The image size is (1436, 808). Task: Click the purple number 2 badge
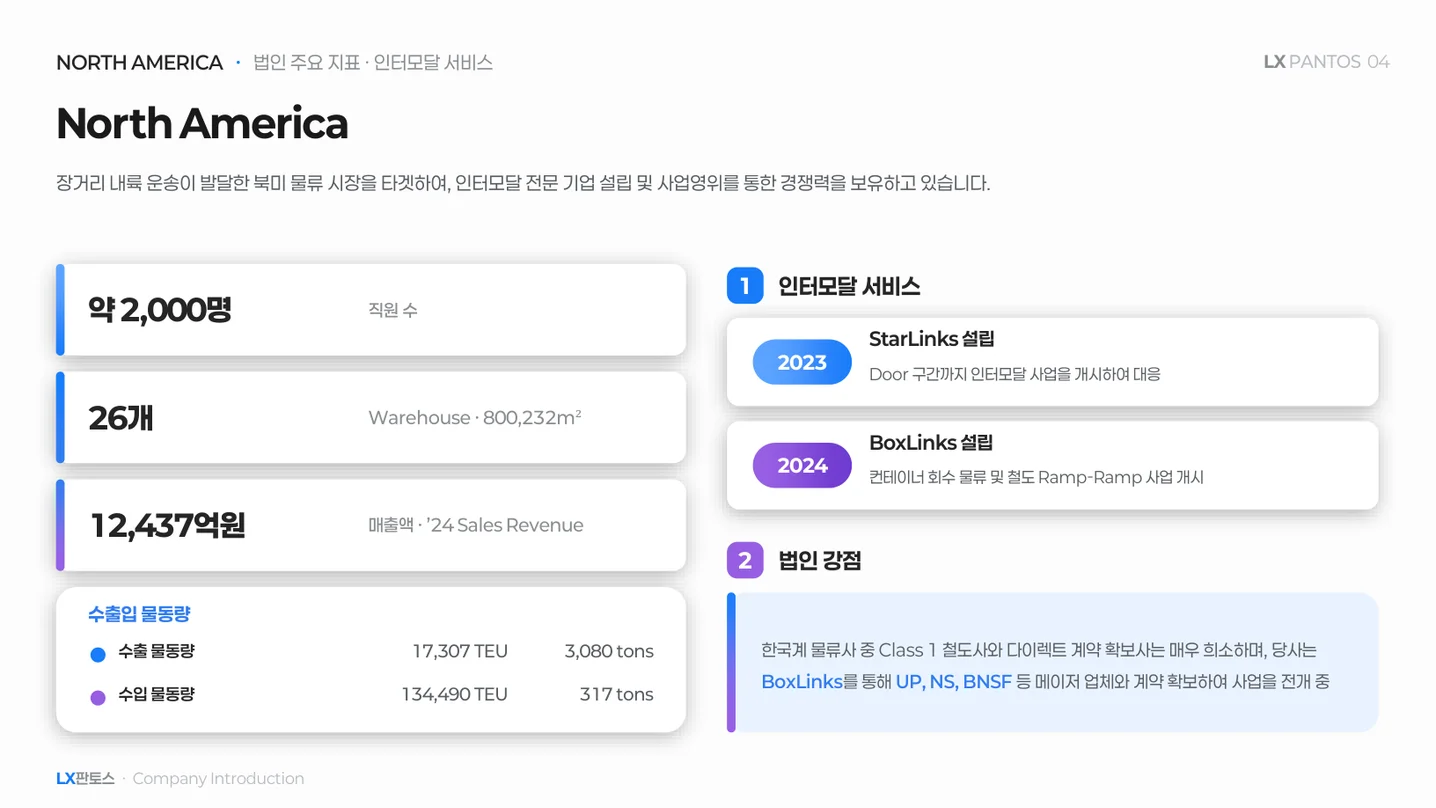744,561
